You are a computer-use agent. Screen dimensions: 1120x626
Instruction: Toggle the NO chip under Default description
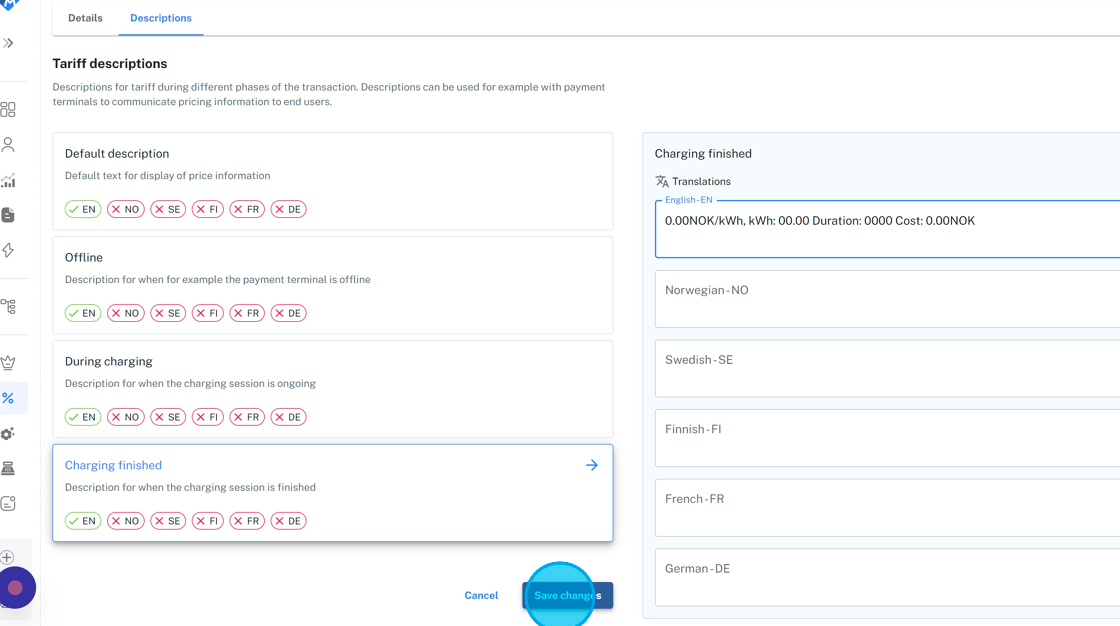[126, 209]
